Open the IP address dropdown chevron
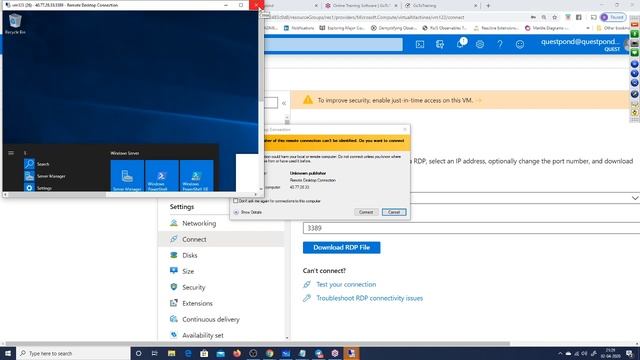The height and width of the screenshot is (360, 640). click(x=635, y=198)
